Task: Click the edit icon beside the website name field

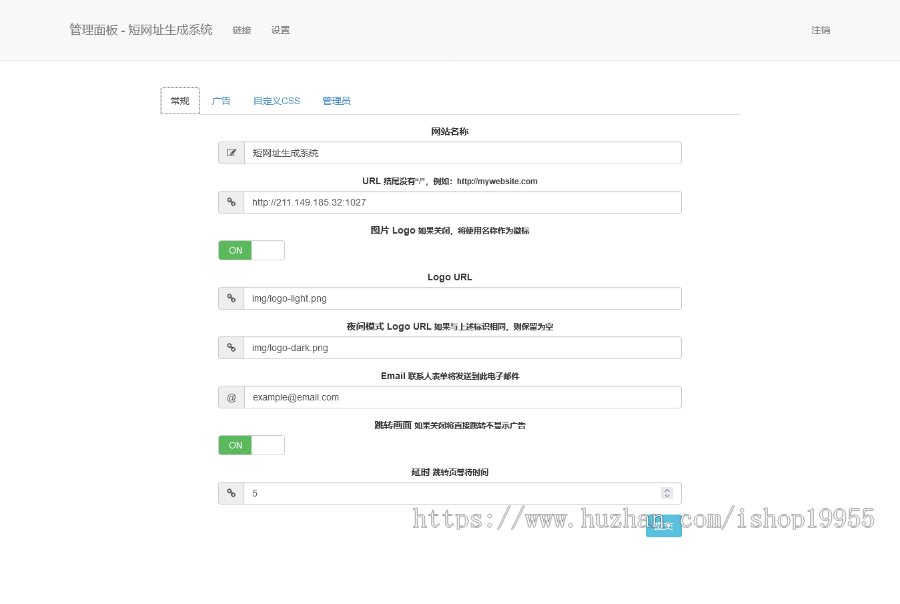Action: pyautogui.click(x=231, y=153)
